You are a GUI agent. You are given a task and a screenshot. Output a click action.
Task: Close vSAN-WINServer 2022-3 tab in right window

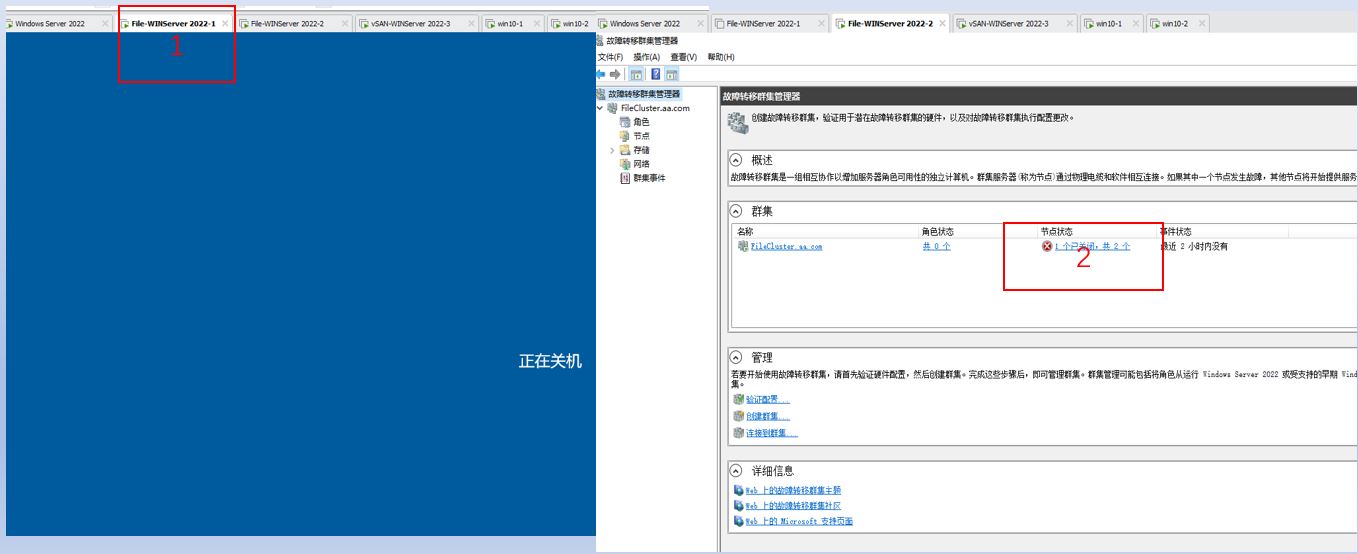[x=1069, y=23]
